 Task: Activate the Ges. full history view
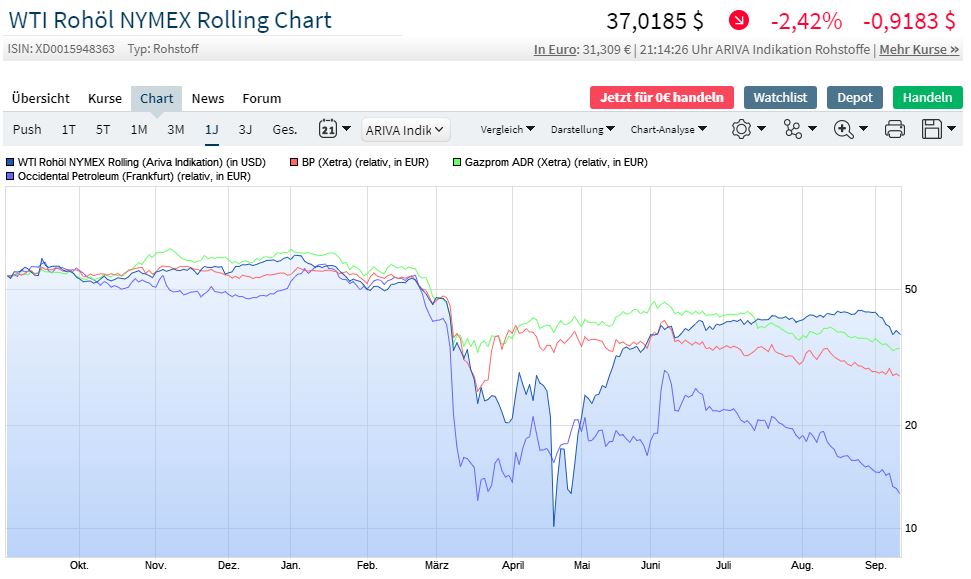click(x=283, y=129)
